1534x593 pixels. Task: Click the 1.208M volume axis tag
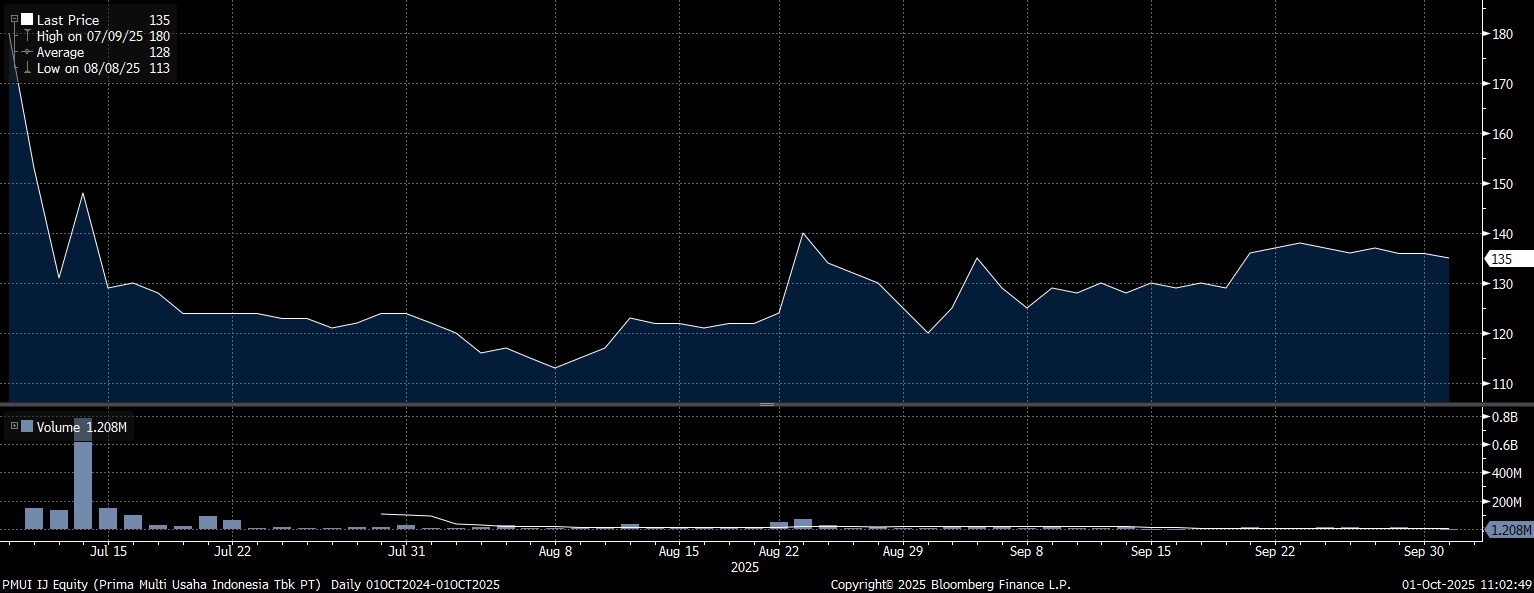1507,529
